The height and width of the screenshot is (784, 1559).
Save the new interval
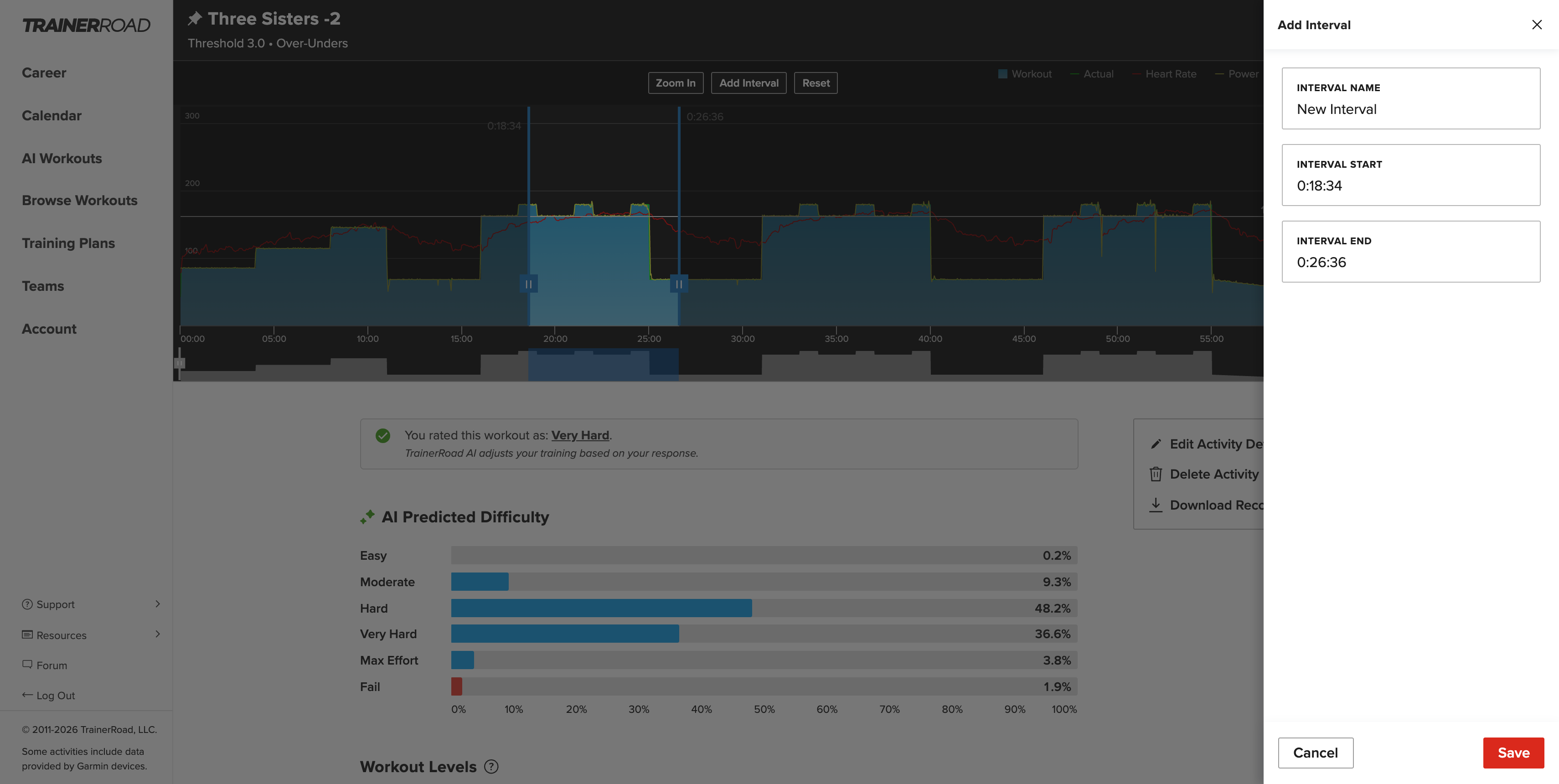click(x=1513, y=753)
